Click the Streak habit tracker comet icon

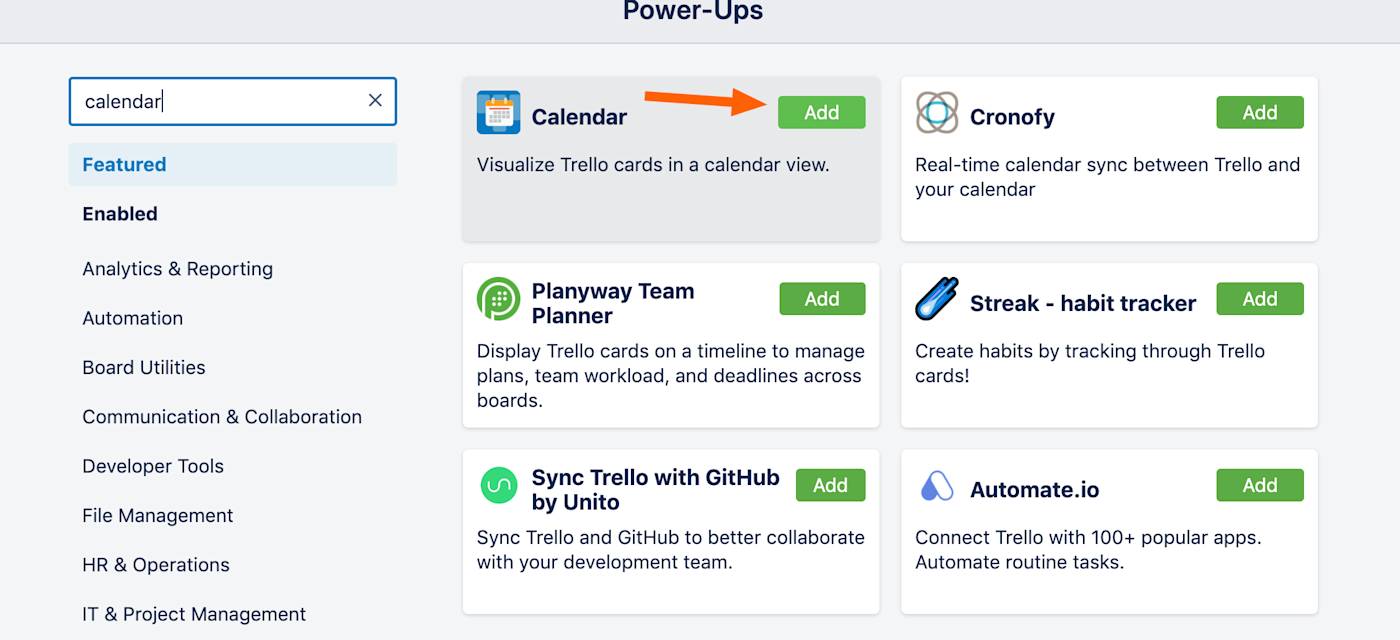tap(937, 299)
